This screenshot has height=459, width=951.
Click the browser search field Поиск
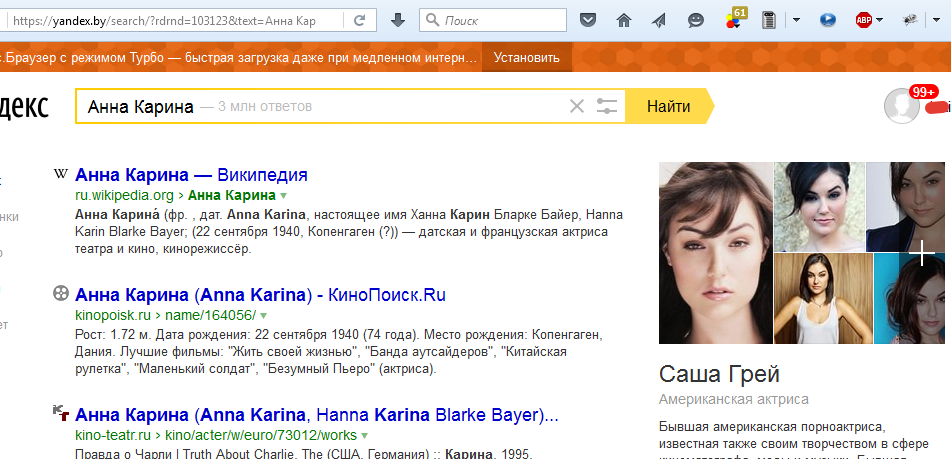(x=492, y=21)
